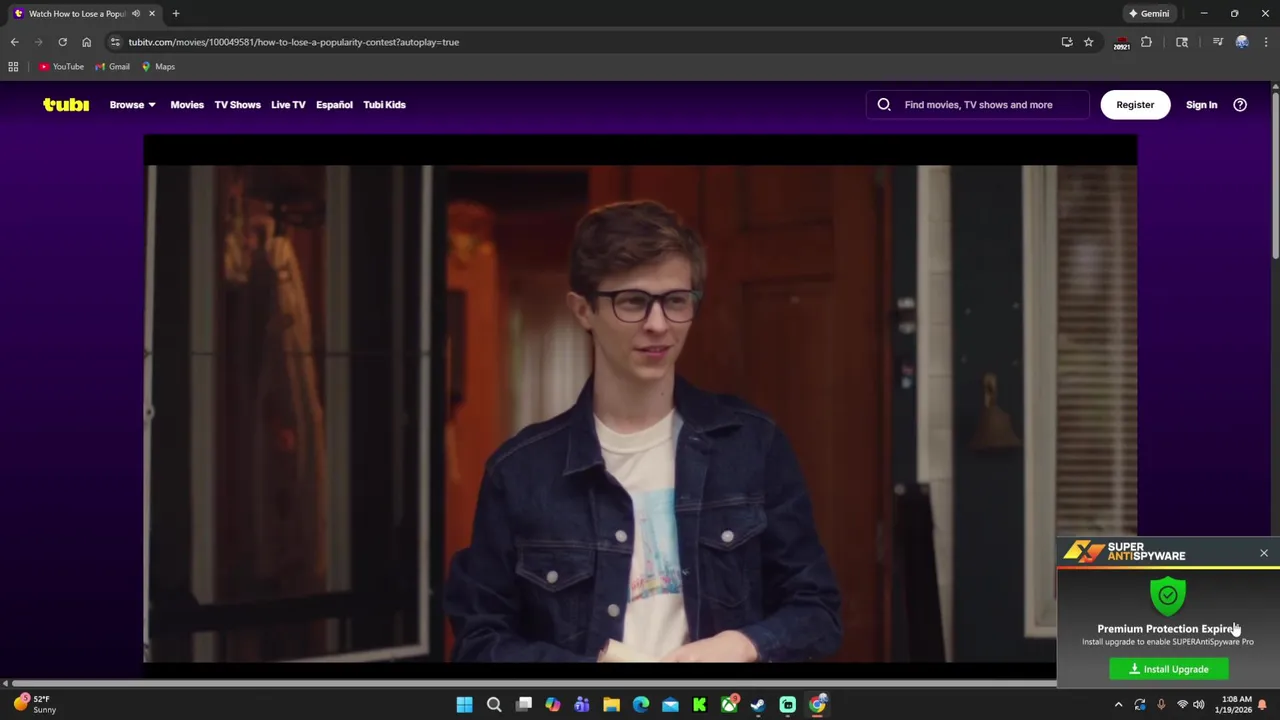Open the media controls icon in toolbar
This screenshot has height=720, width=1280.
(x=1217, y=42)
